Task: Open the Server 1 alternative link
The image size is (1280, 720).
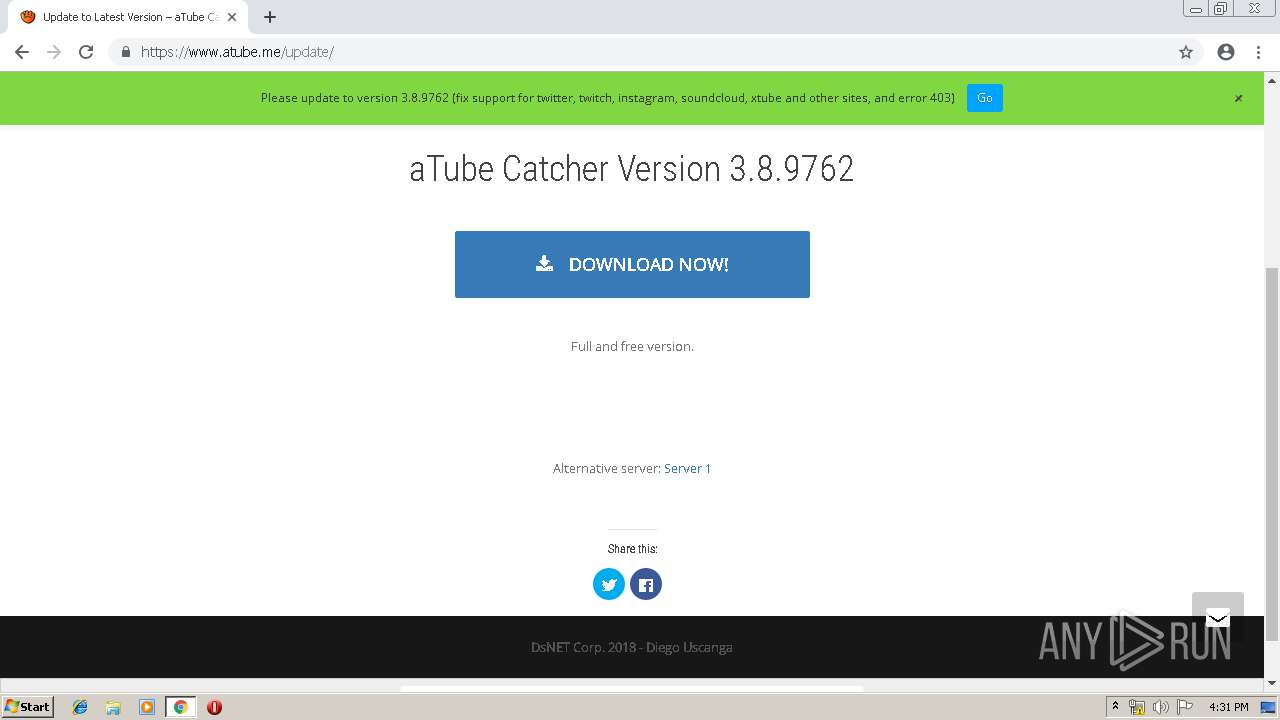Action: click(687, 468)
